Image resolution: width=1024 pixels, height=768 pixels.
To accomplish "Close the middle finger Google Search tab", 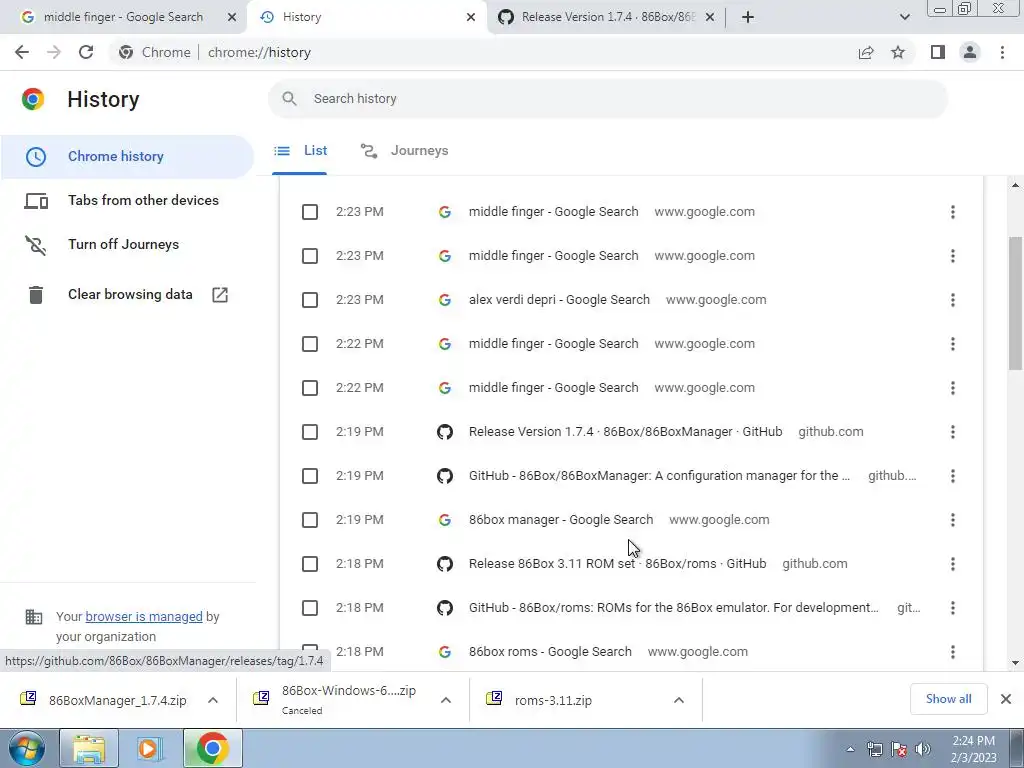I will (232, 17).
